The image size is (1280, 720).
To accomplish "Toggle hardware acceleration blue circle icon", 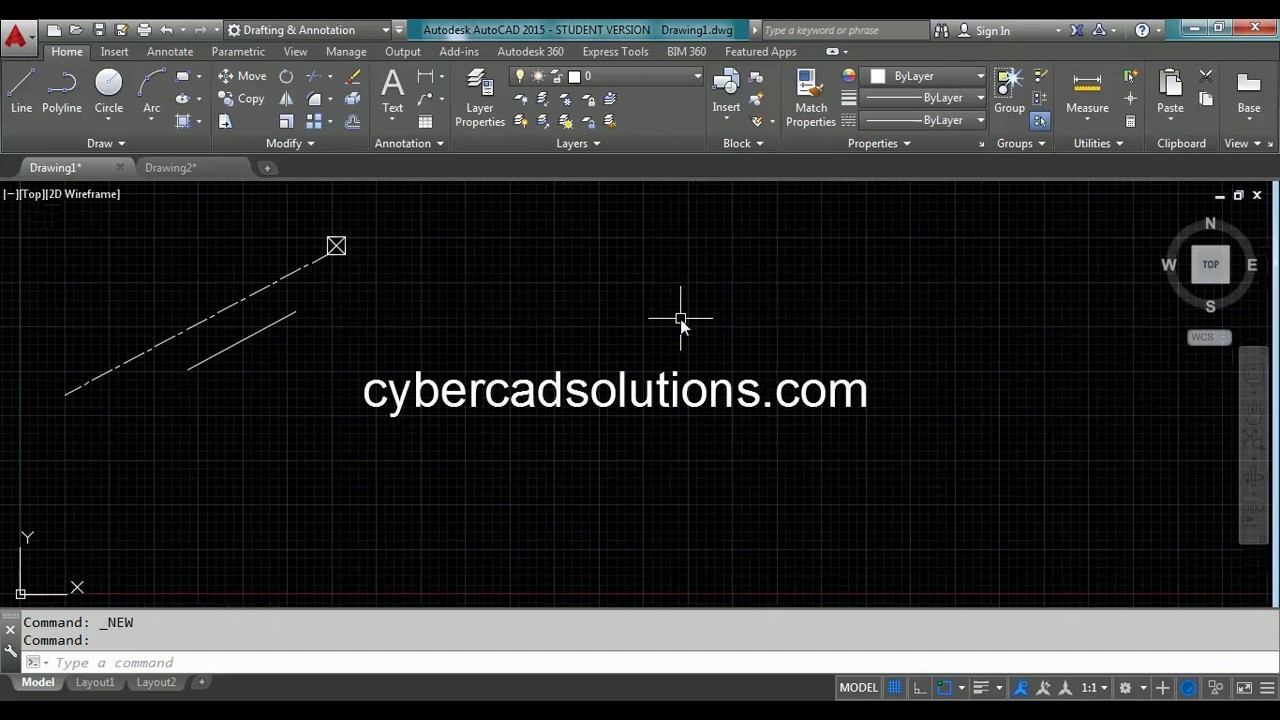I will (x=1188, y=688).
